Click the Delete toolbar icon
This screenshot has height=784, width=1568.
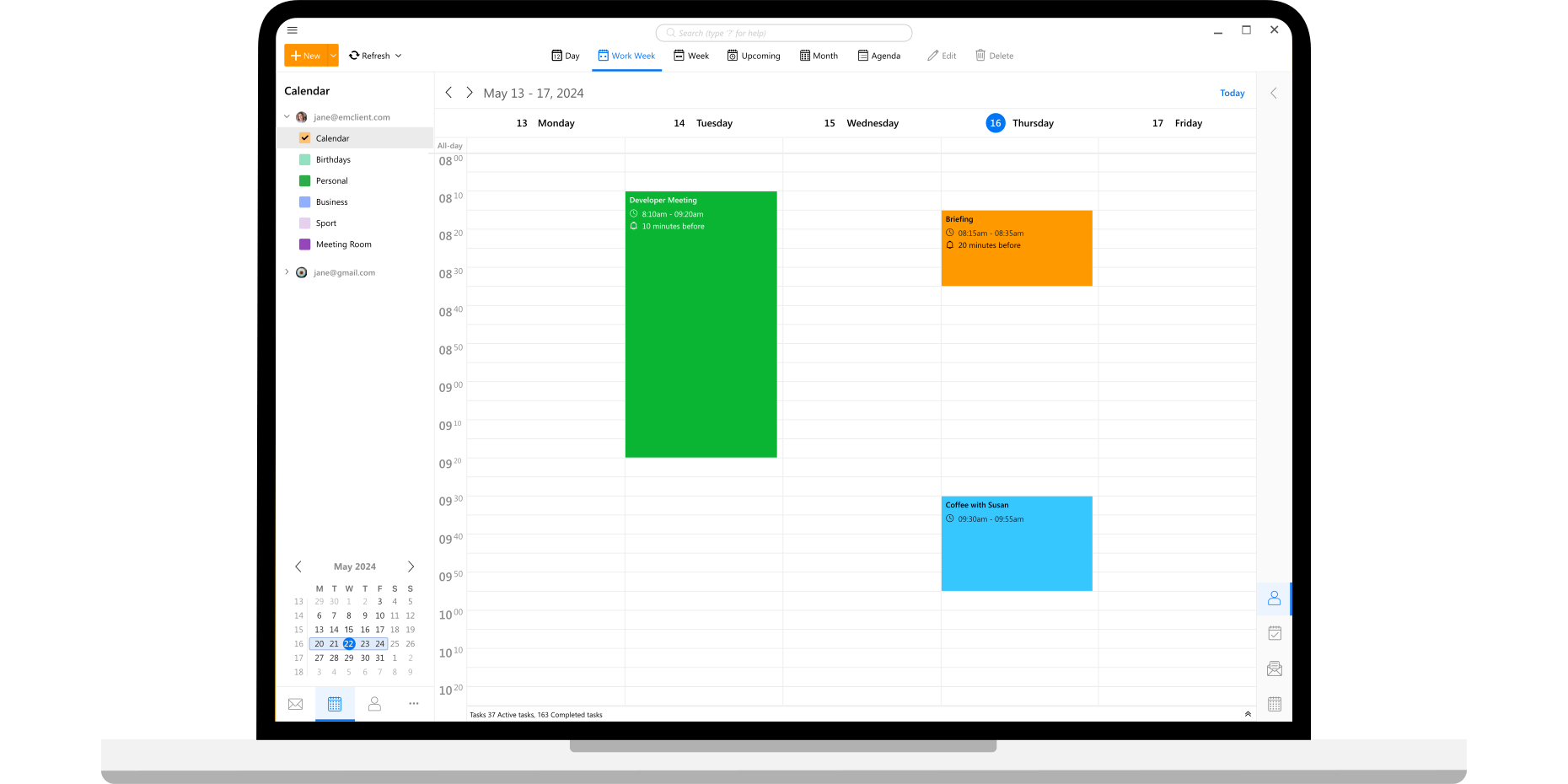995,56
